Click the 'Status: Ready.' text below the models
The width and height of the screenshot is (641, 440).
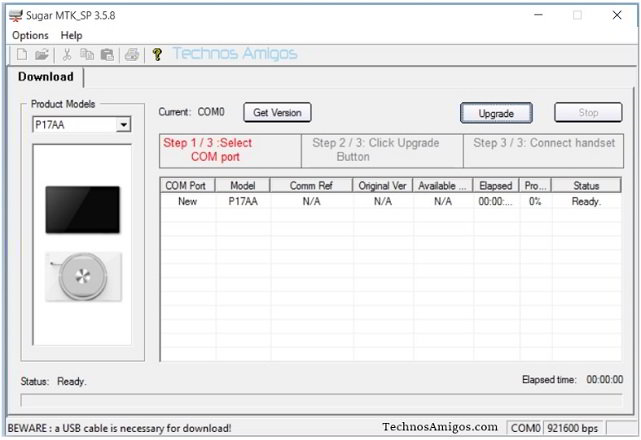pos(53,382)
